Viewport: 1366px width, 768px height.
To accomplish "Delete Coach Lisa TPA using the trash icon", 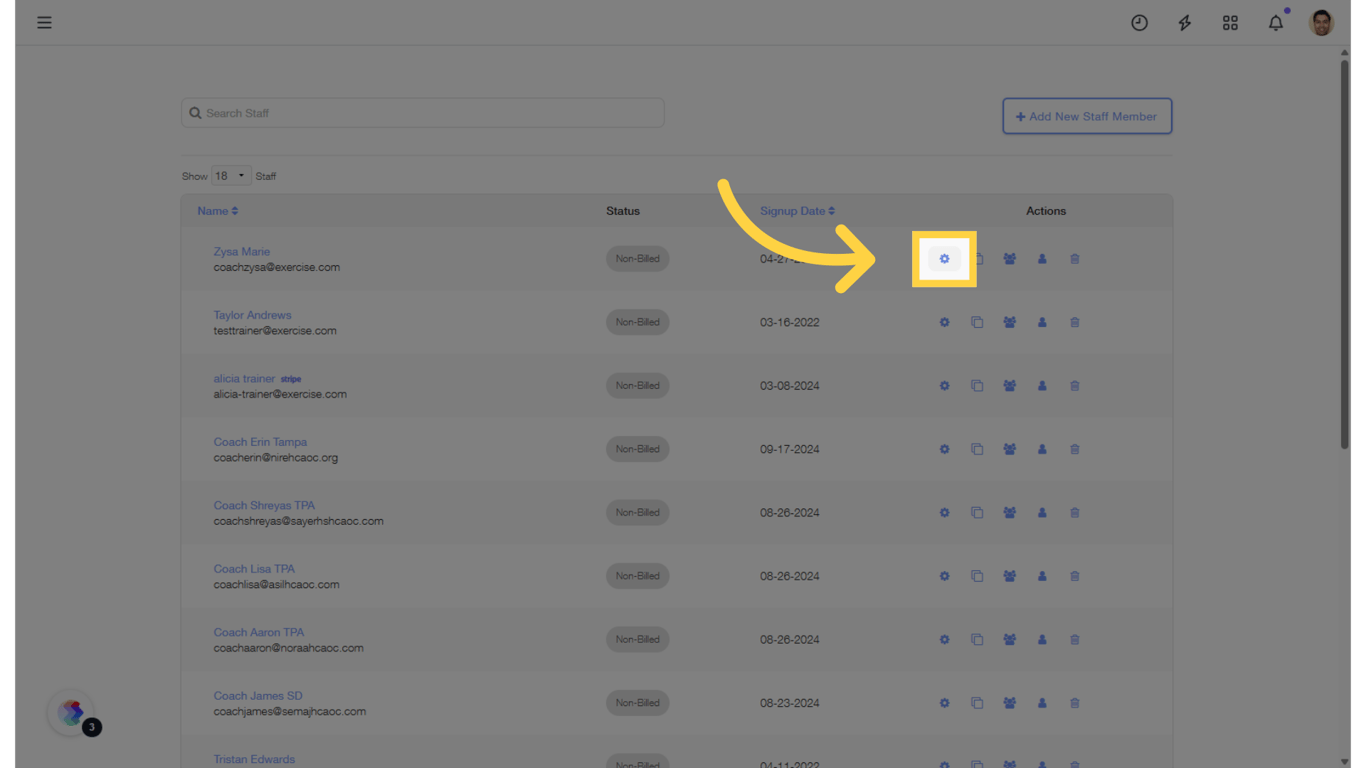I will tap(1075, 576).
